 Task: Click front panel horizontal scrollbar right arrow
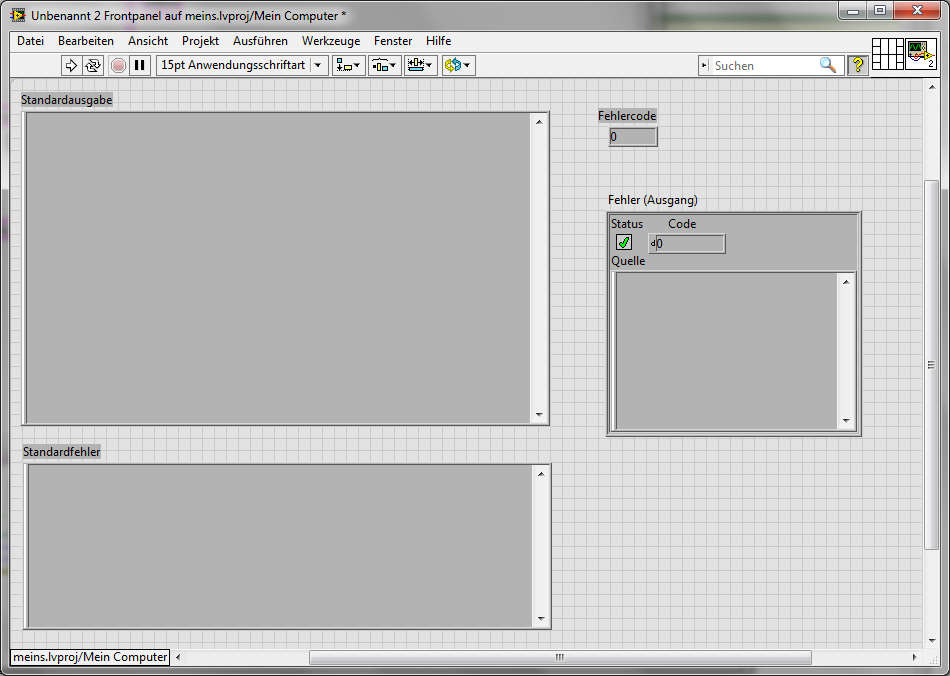(915, 657)
